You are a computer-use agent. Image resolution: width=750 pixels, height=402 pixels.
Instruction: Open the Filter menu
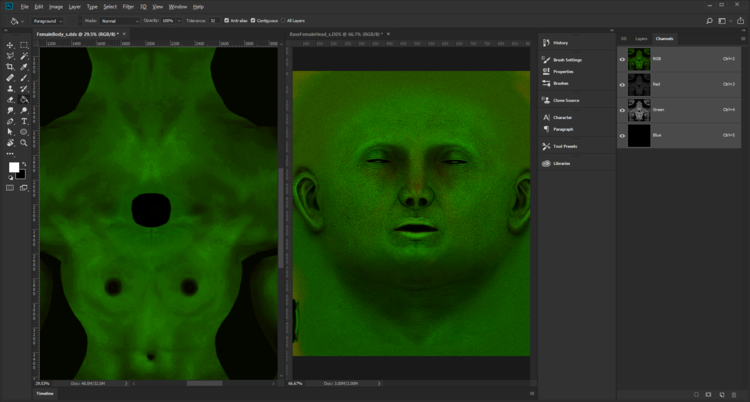[128, 7]
